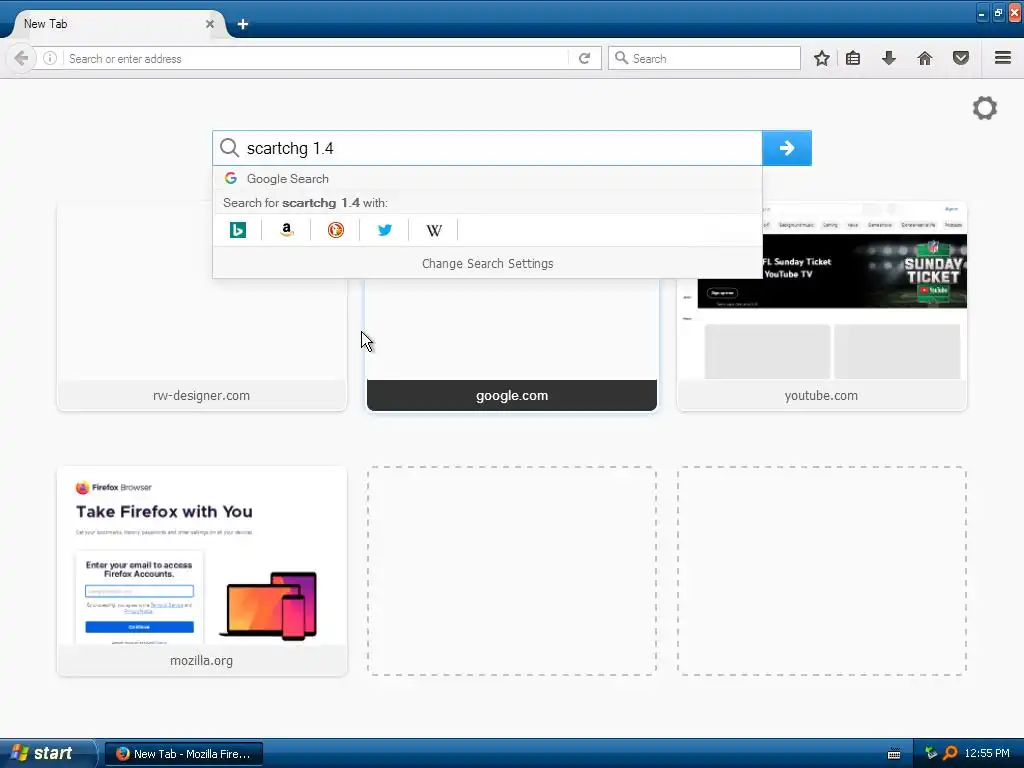1024x768 pixels.
Task: Open Change Search Settings
Action: point(487,263)
